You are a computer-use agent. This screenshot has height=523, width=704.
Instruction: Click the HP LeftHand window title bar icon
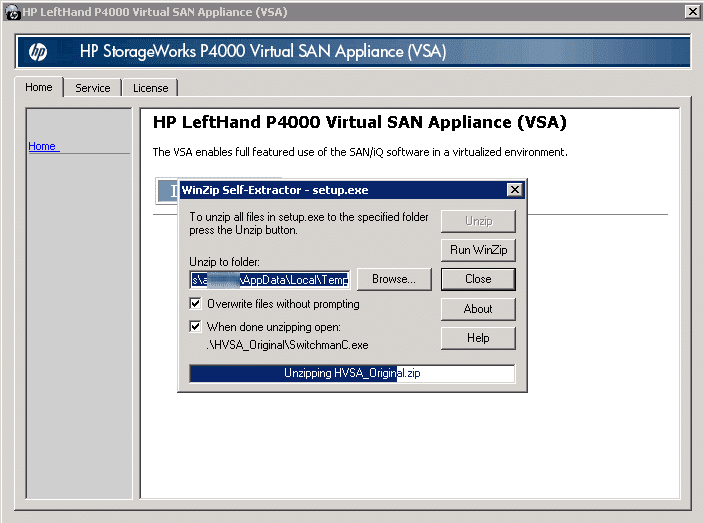(x=13, y=12)
